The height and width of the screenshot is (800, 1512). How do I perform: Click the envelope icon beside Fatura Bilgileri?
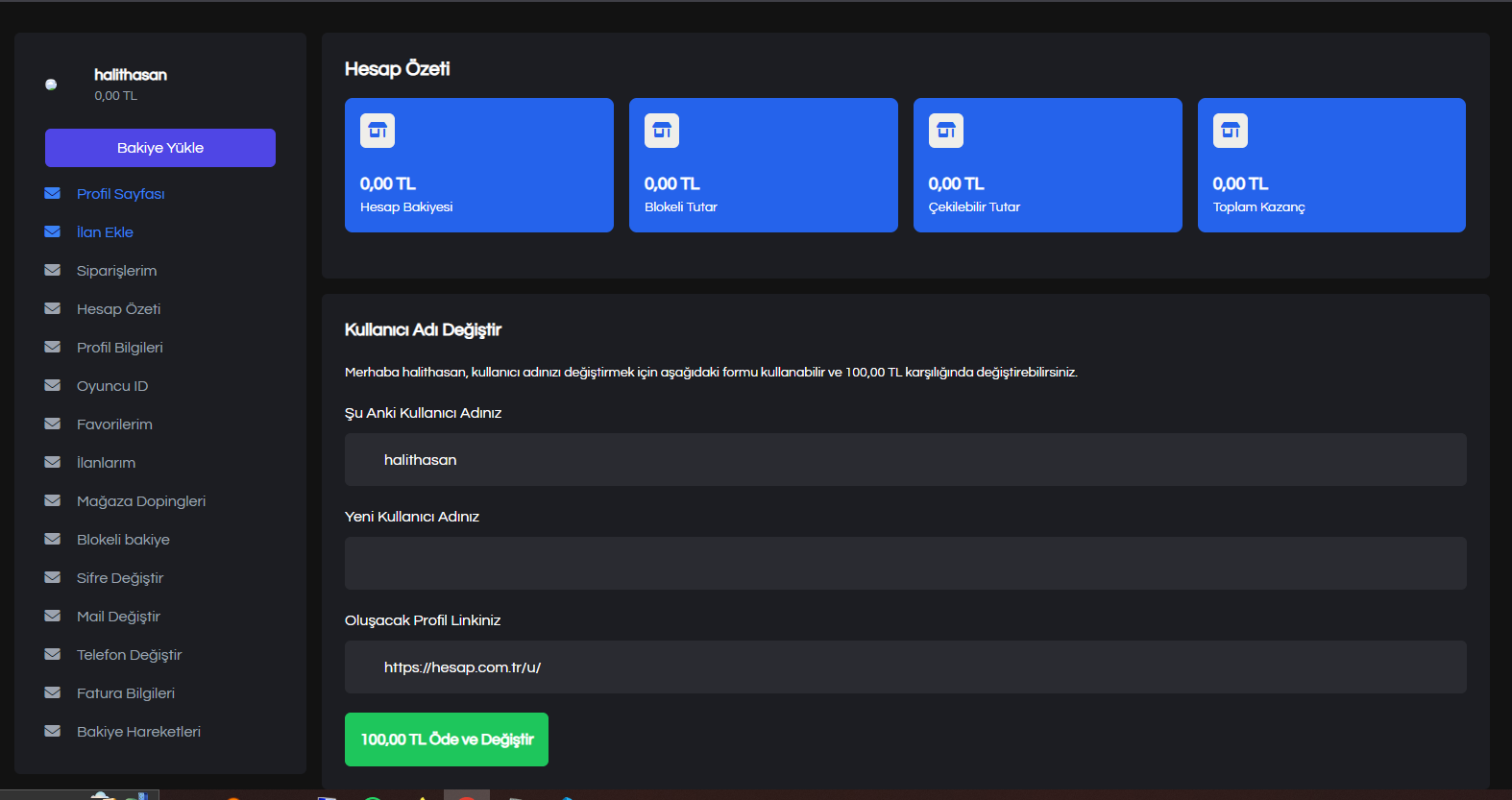(x=53, y=692)
